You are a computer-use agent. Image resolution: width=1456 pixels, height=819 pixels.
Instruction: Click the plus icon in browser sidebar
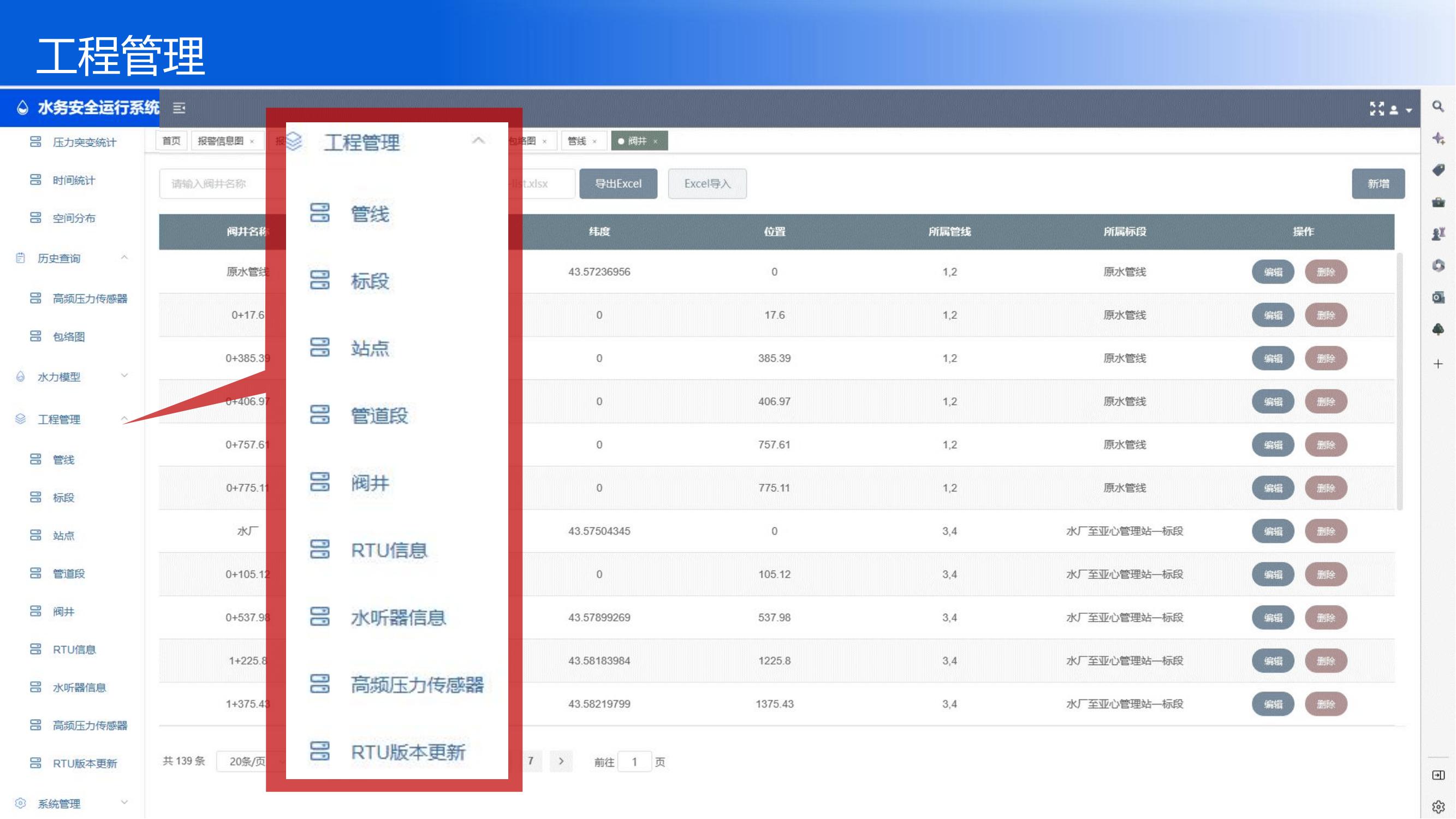(x=1438, y=364)
